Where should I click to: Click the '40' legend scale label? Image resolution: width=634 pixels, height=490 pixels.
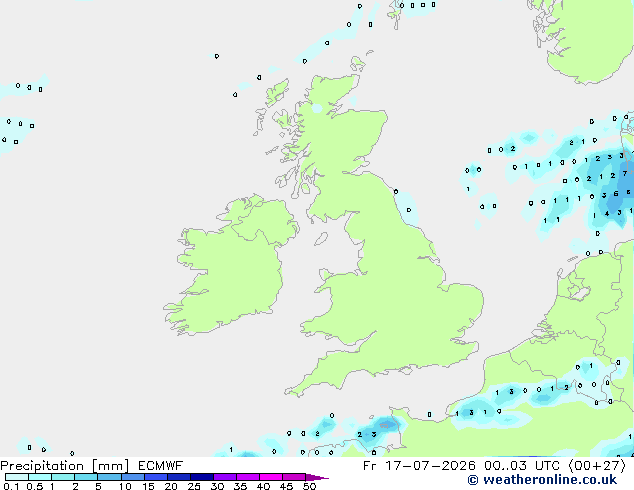click(263, 486)
